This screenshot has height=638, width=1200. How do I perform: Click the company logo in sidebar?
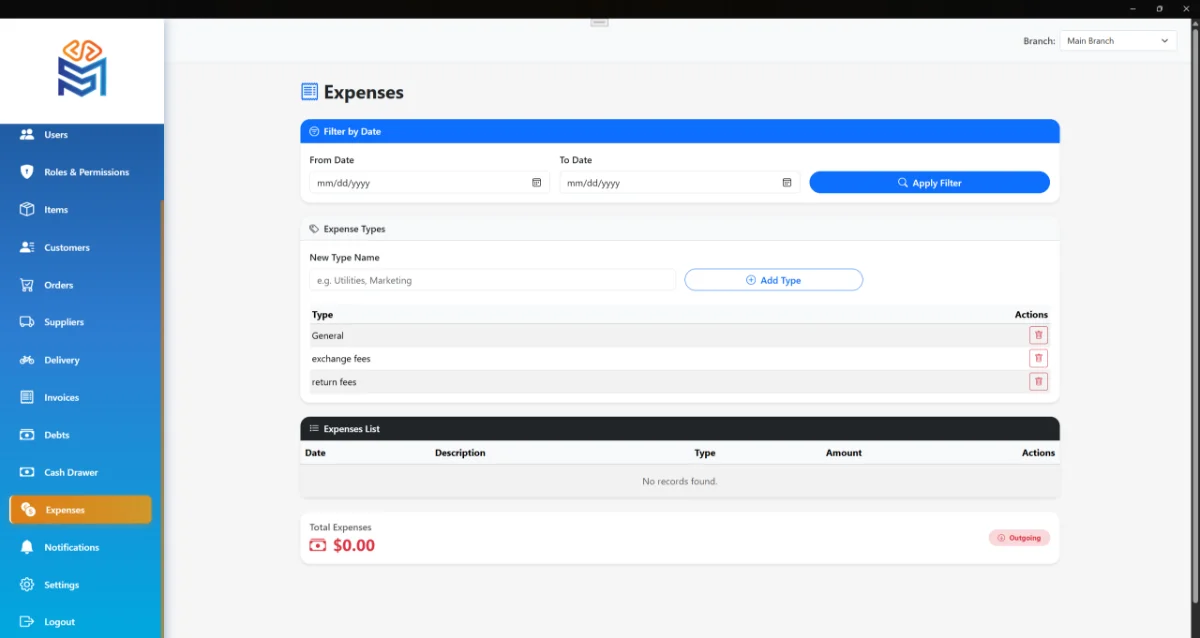[x=82, y=68]
